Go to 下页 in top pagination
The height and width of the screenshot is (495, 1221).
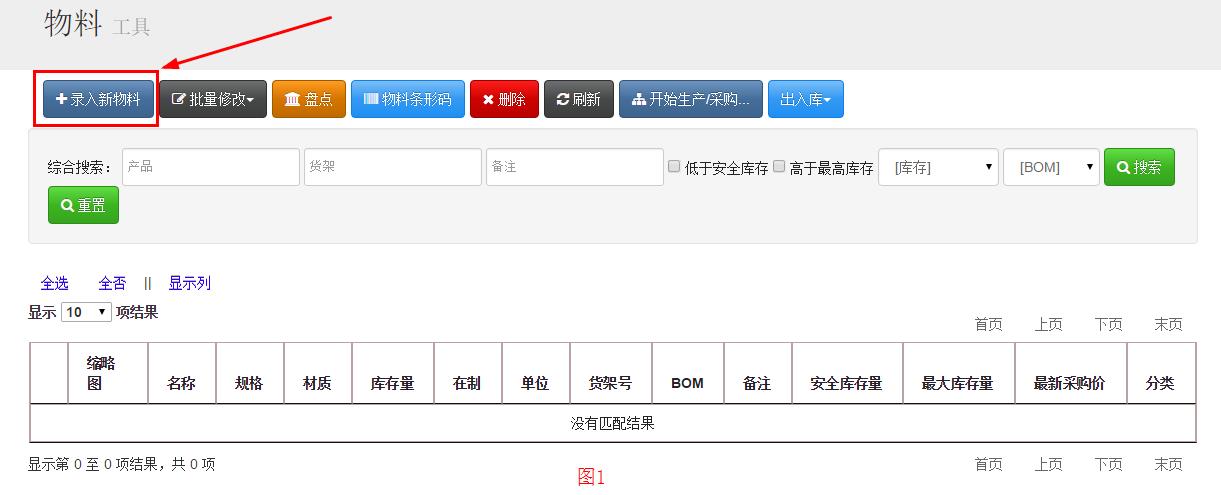pos(1108,324)
